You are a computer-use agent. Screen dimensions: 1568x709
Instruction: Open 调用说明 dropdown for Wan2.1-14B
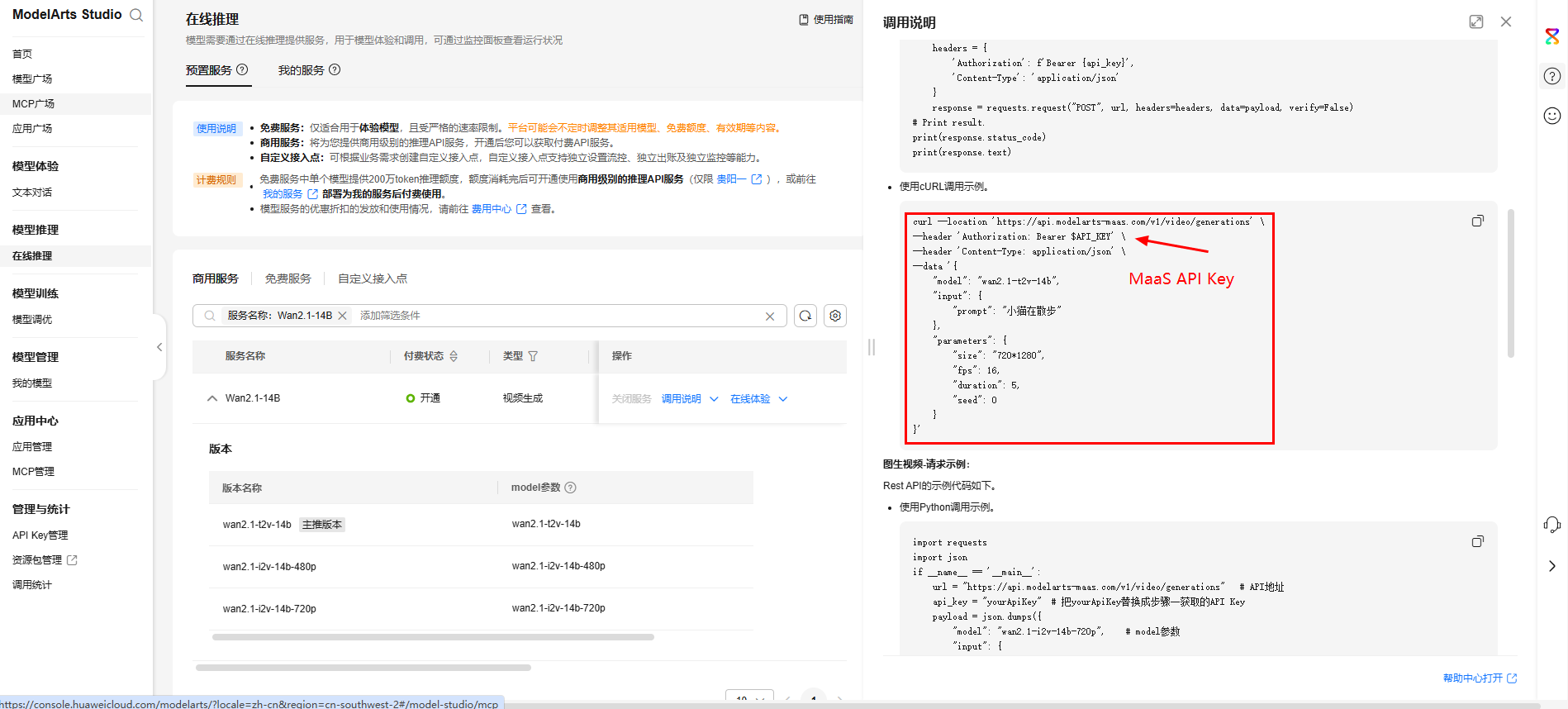(x=690, y=399)
